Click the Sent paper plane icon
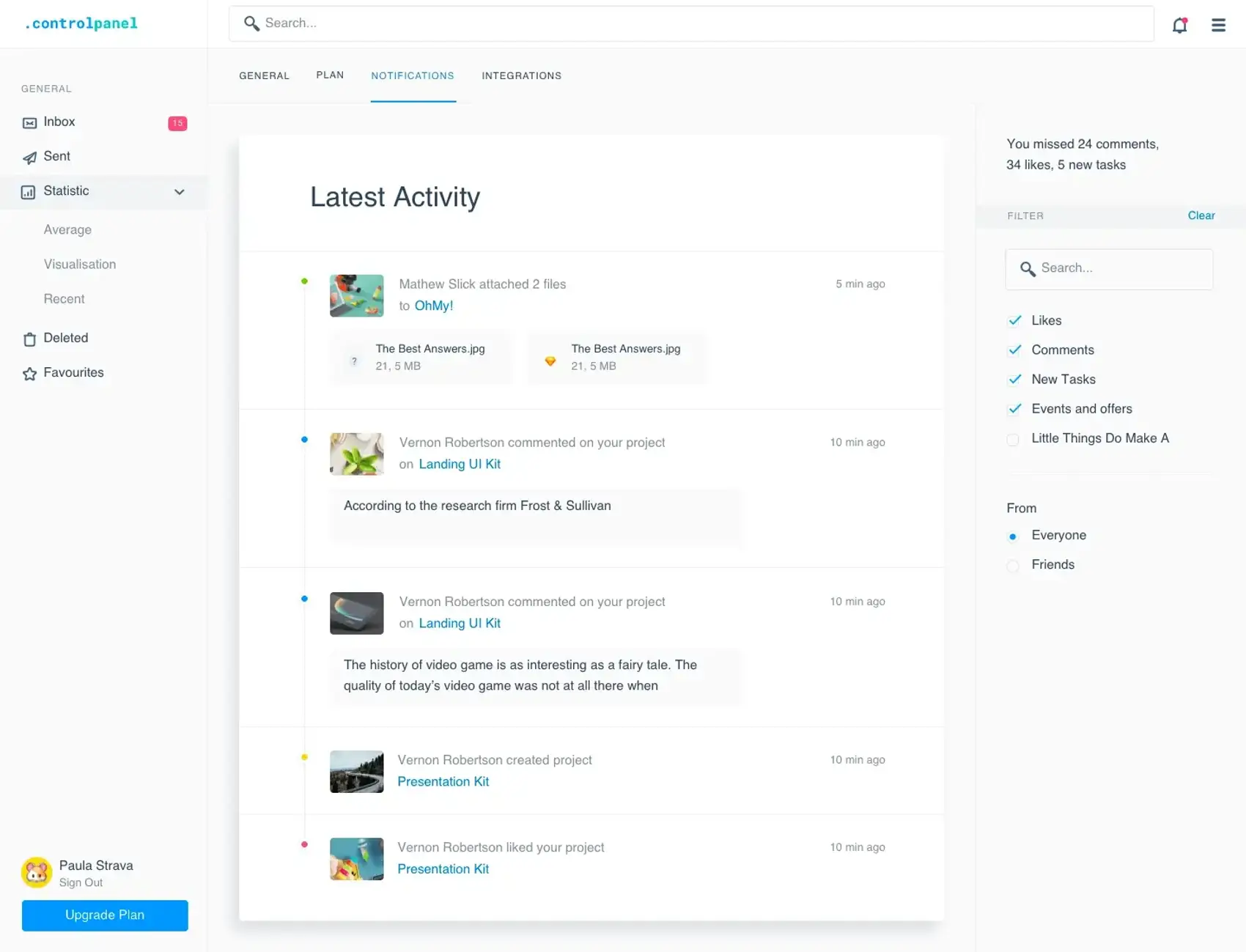The image size is (1246, 952). tap(29, 158)
